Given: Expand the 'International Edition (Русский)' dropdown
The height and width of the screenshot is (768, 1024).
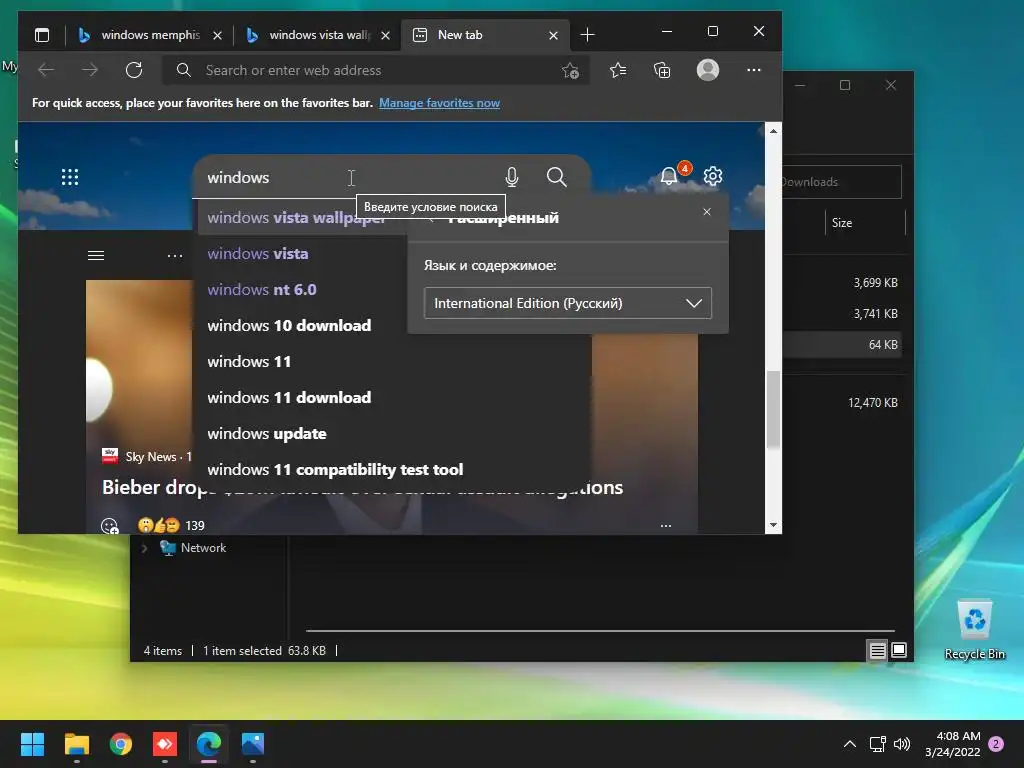Looking at the screenshot, I should click(x=568, y=303).
